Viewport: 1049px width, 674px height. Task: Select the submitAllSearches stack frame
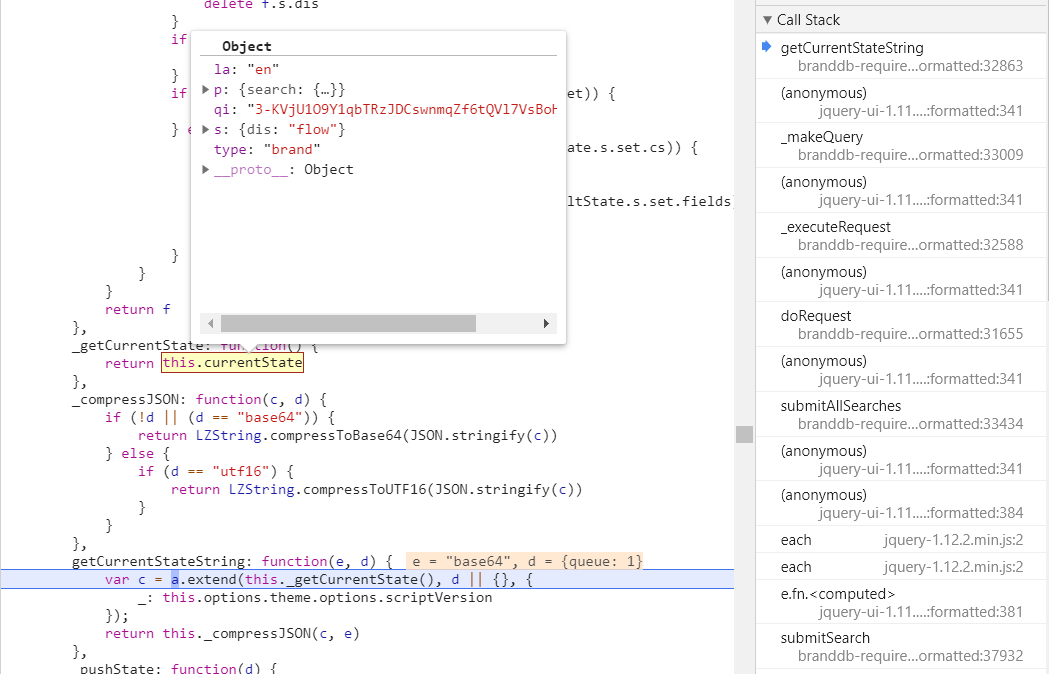pos(840,406)
